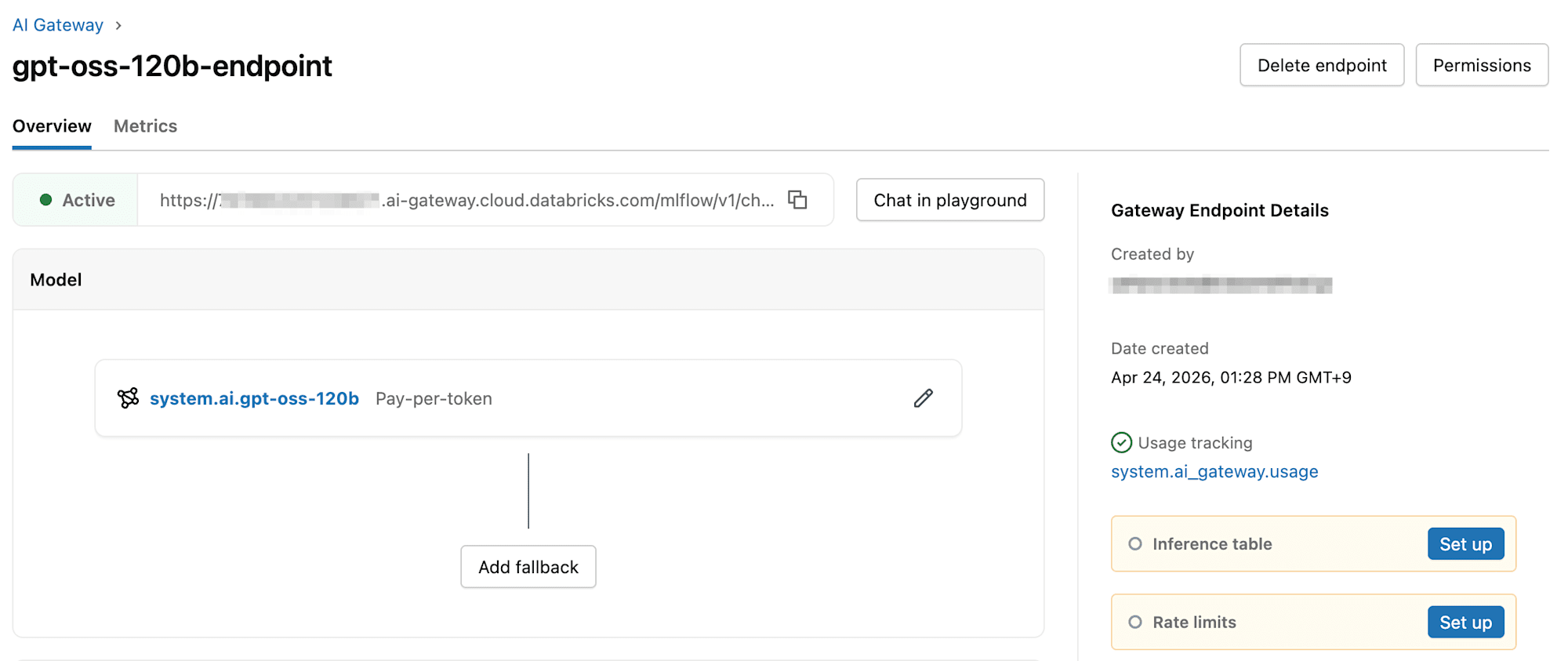1568x661 pixels.
Task: Set up the Inference table
Action: (1465, 544)
